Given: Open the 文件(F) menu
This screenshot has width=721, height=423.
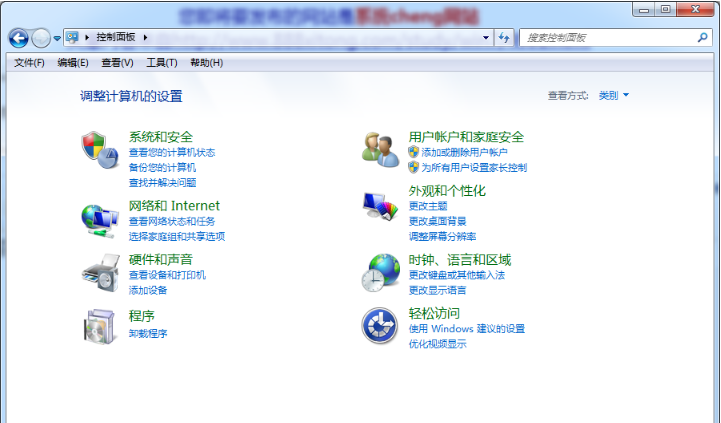Looking at the screenshot, I should [x=29, y=63].
